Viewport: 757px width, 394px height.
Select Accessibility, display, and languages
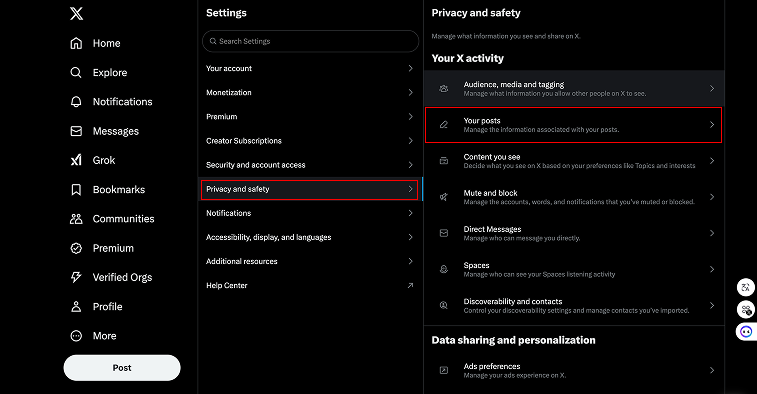[310, 237]
